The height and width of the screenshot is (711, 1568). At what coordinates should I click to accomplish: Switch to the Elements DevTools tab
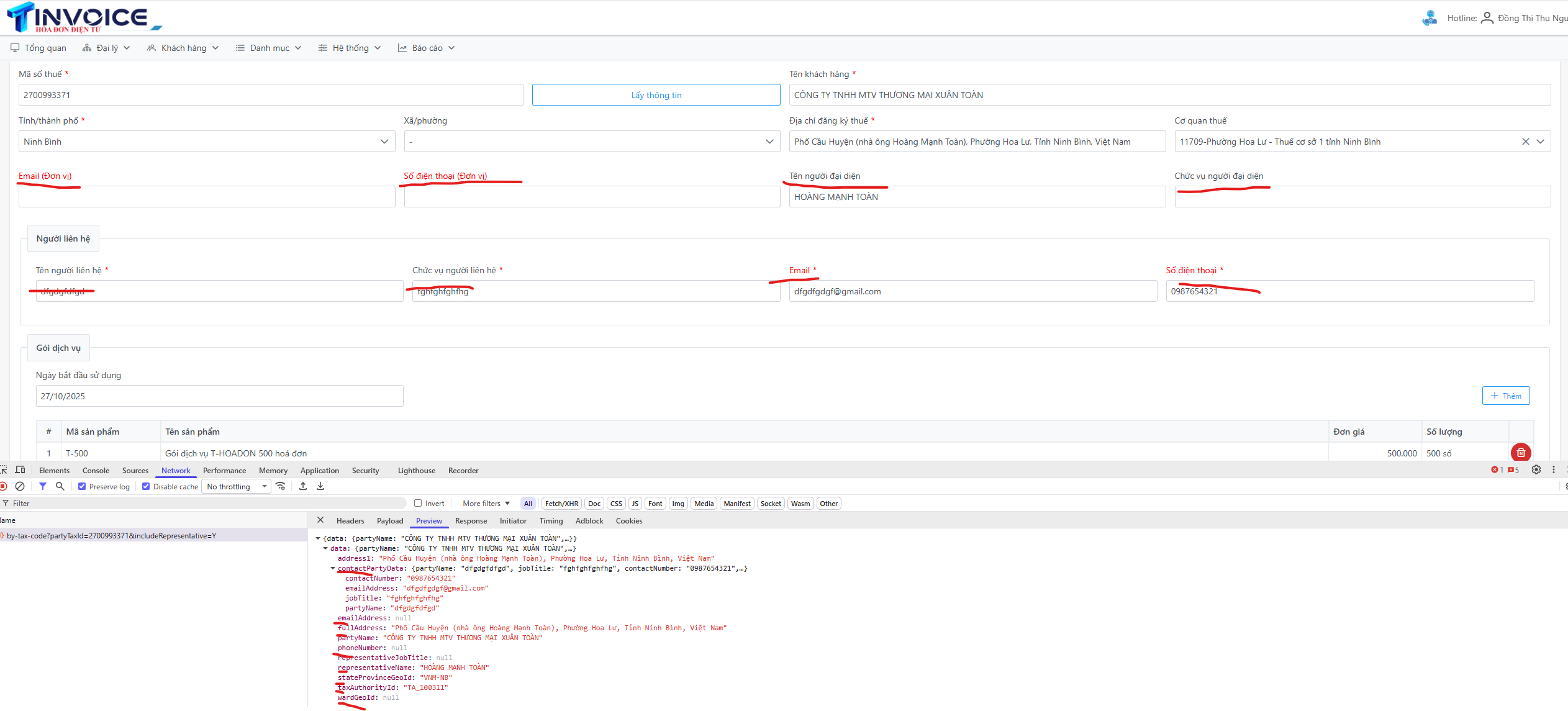tap(54, 471)
